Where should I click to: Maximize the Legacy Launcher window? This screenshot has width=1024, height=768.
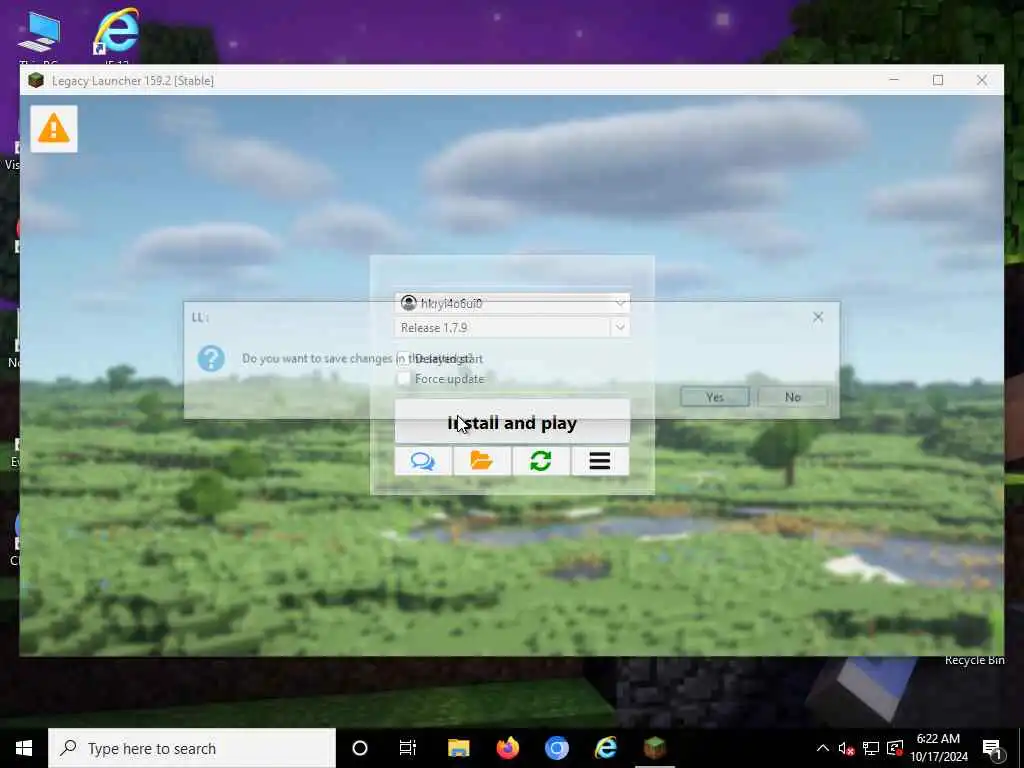(x=938, y=80)
